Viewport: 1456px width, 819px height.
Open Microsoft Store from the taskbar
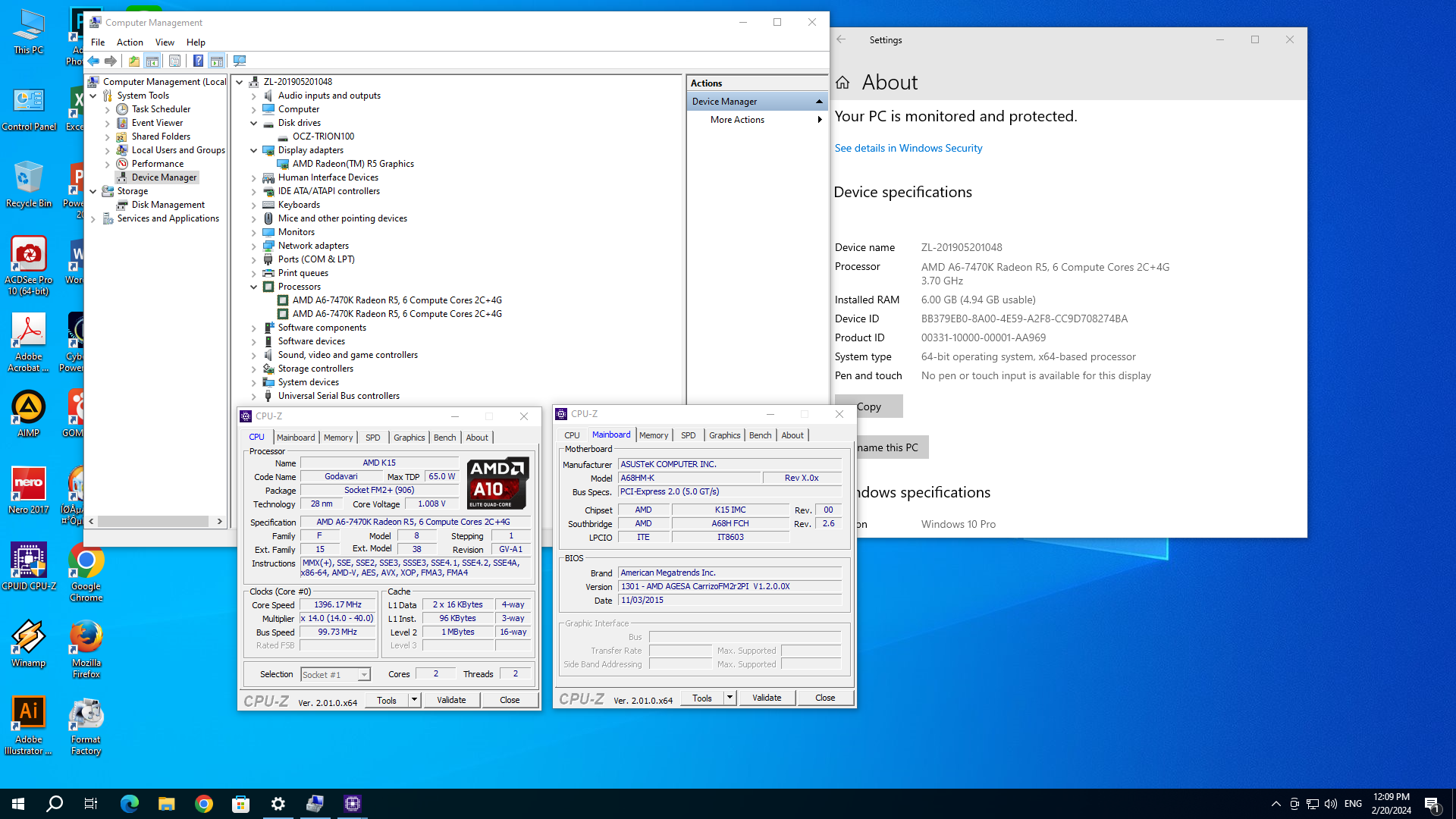click(x=240, y=804)
